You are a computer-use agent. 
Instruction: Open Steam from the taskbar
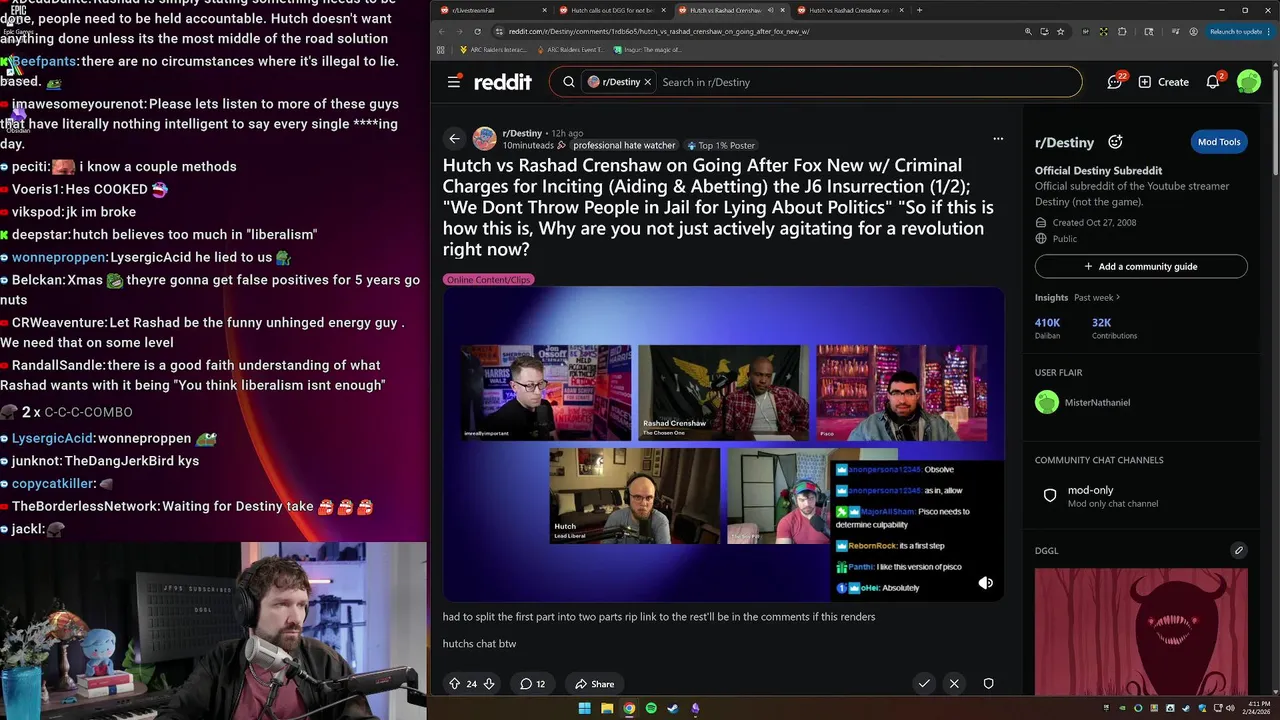click(x=673, y=709)
